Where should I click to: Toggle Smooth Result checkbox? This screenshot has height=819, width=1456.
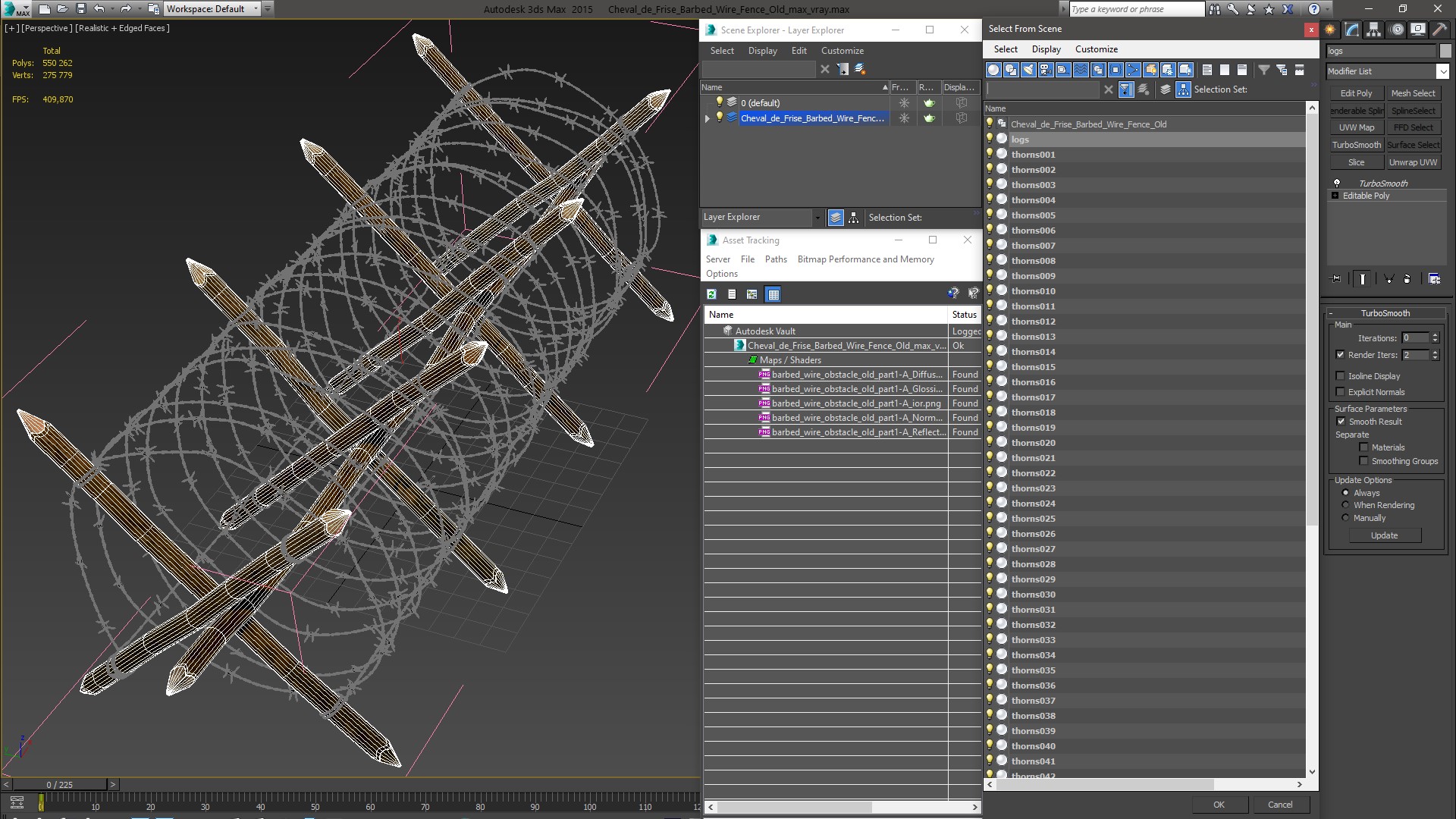[1341, 422]
